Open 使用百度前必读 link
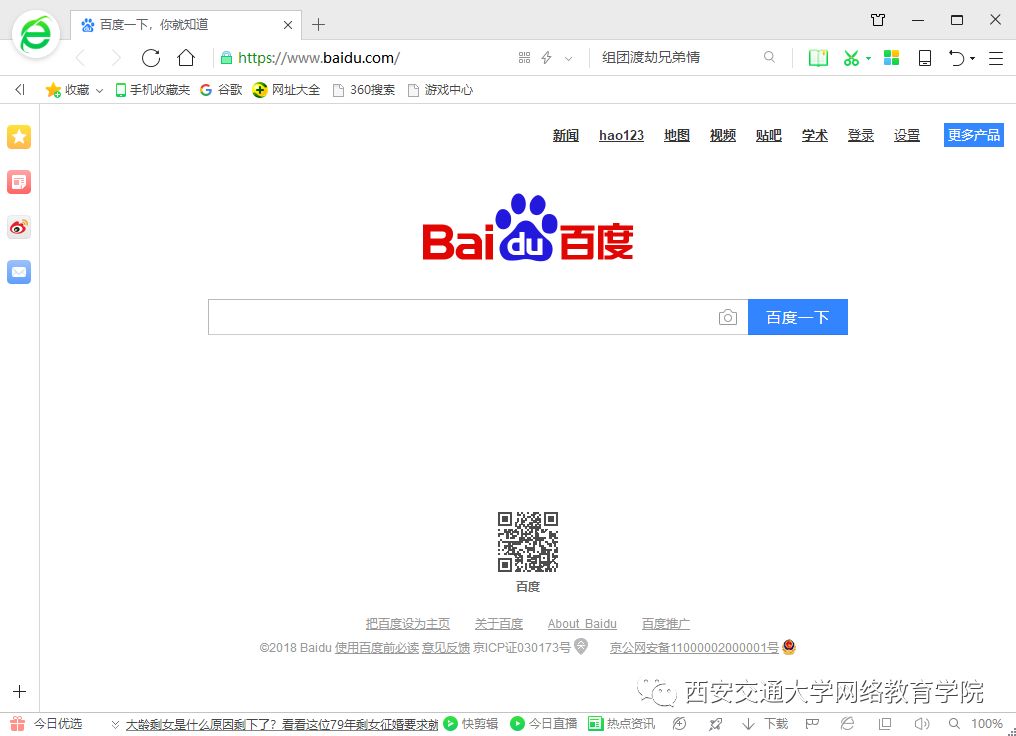The image size is (1016, 736). (x=376, y=647)
